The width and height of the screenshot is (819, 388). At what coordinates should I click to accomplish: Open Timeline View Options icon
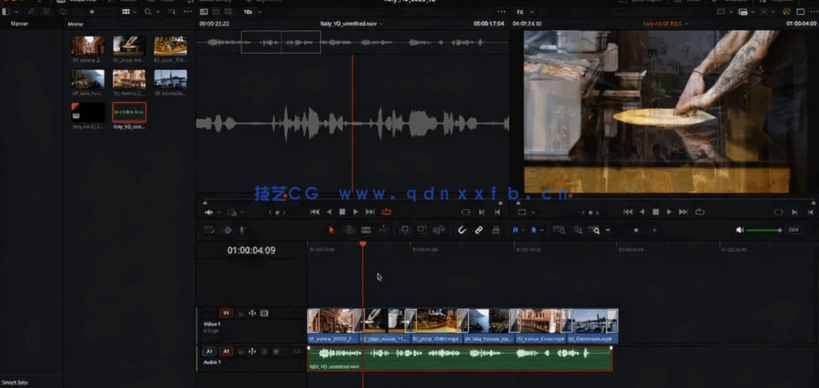point(209,230)
